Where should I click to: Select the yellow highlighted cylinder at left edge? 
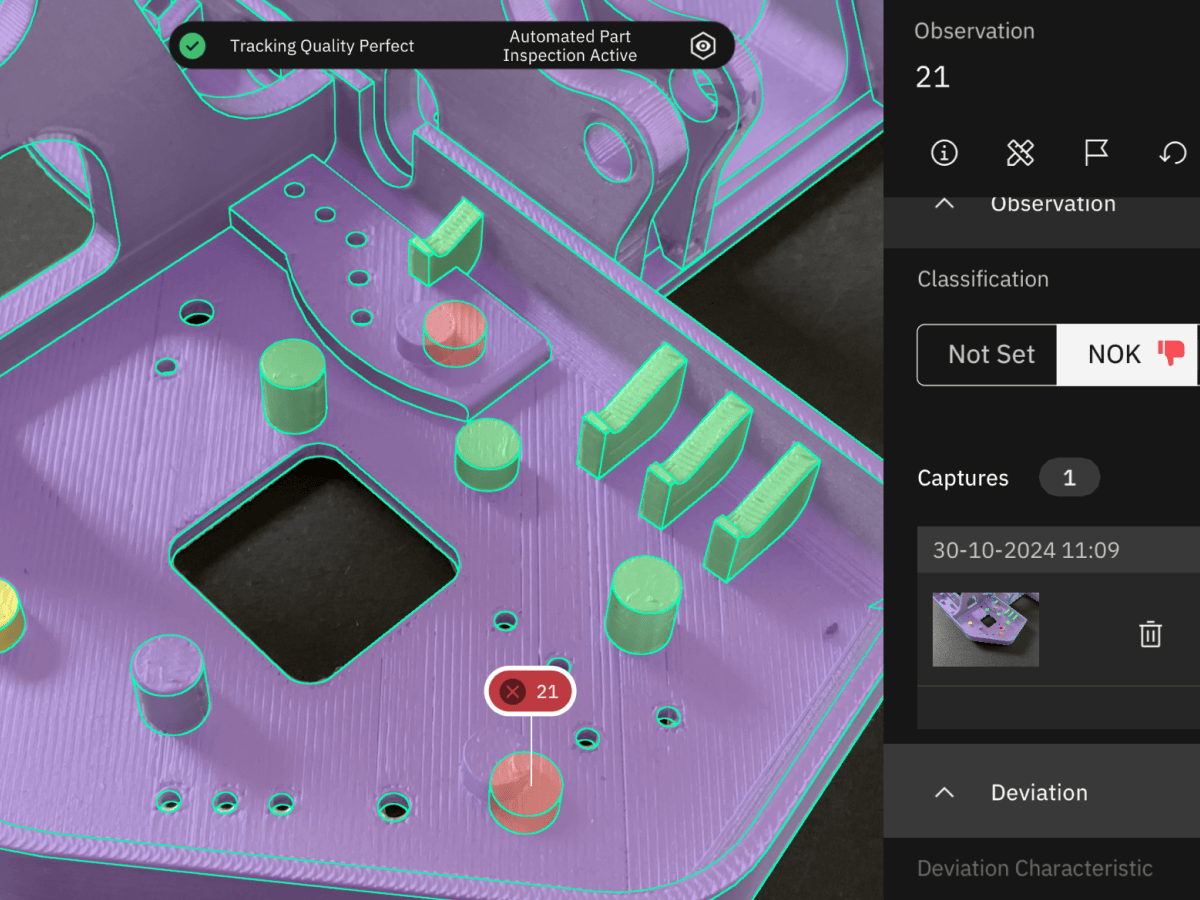(x=9, y=615)
